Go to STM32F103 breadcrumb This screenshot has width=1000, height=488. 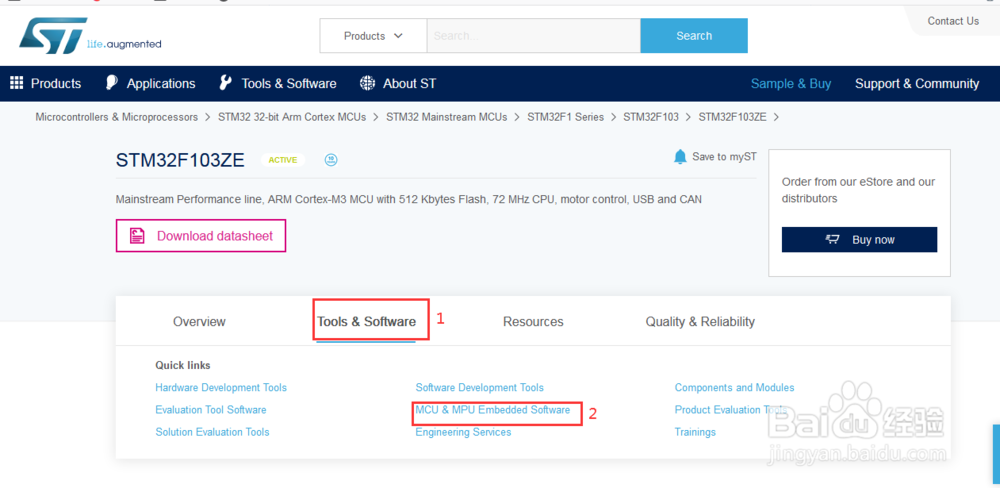coord(651,117)
